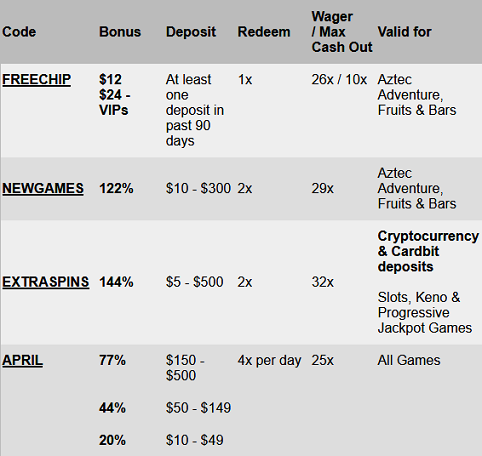Click the Deposit column header

pos(191,32)
